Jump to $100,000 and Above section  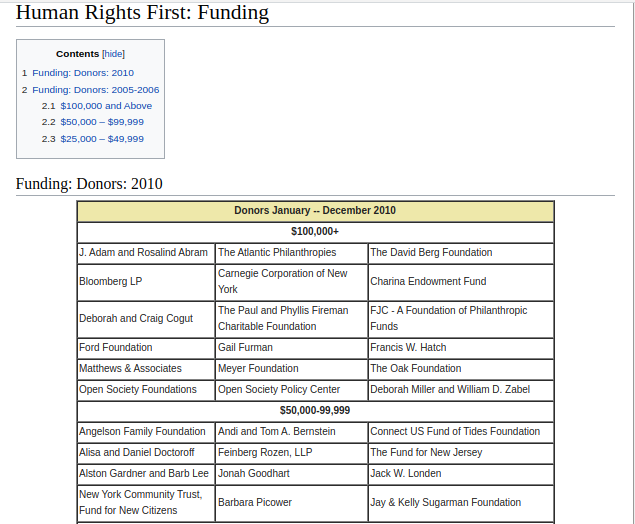pyautogui.click(x=106, y=106)
